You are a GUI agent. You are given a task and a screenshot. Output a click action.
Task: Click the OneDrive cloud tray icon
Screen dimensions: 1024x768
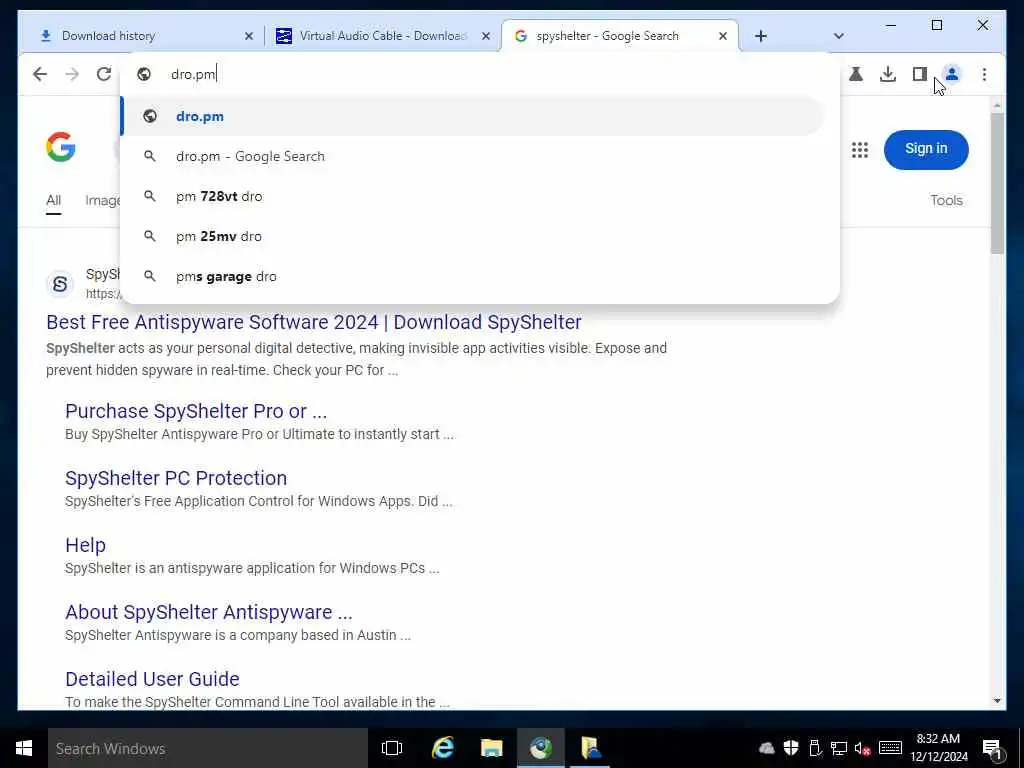767,748
